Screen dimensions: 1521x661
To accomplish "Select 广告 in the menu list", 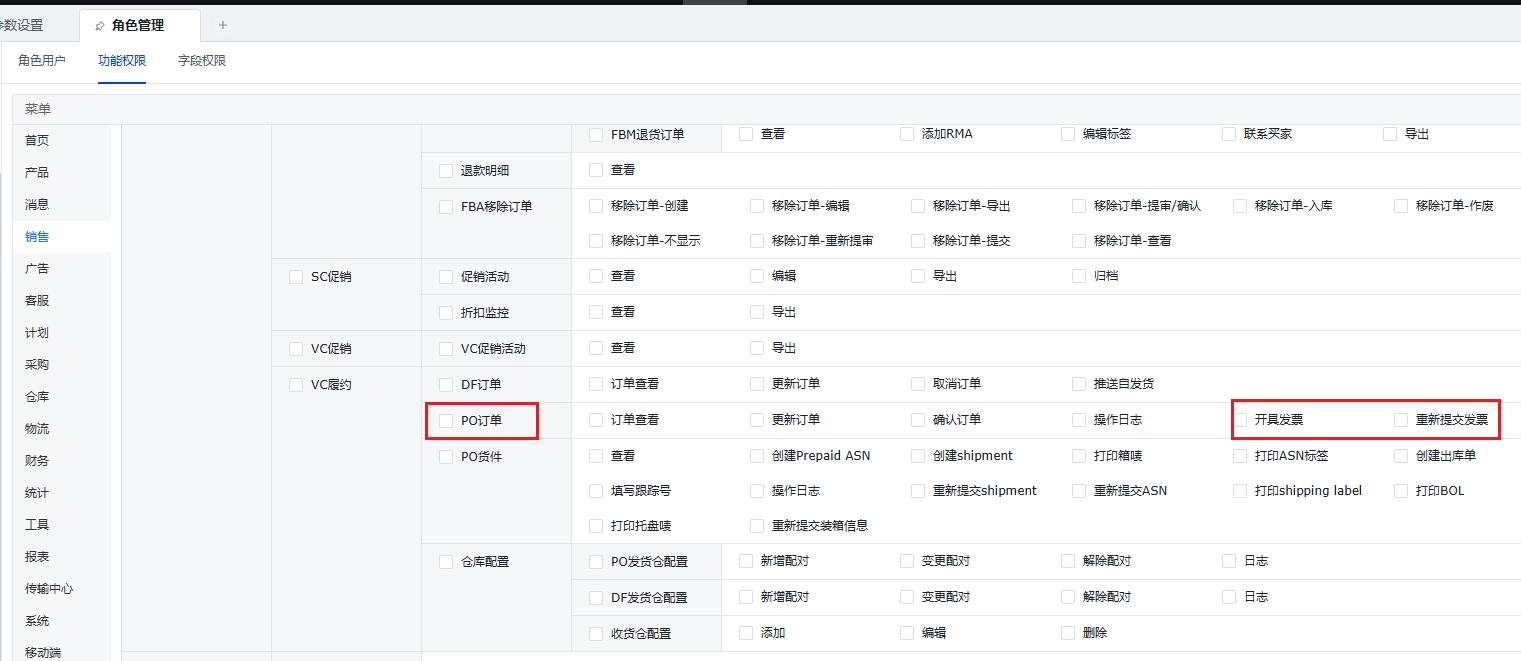I will click(x=37, y=269).
